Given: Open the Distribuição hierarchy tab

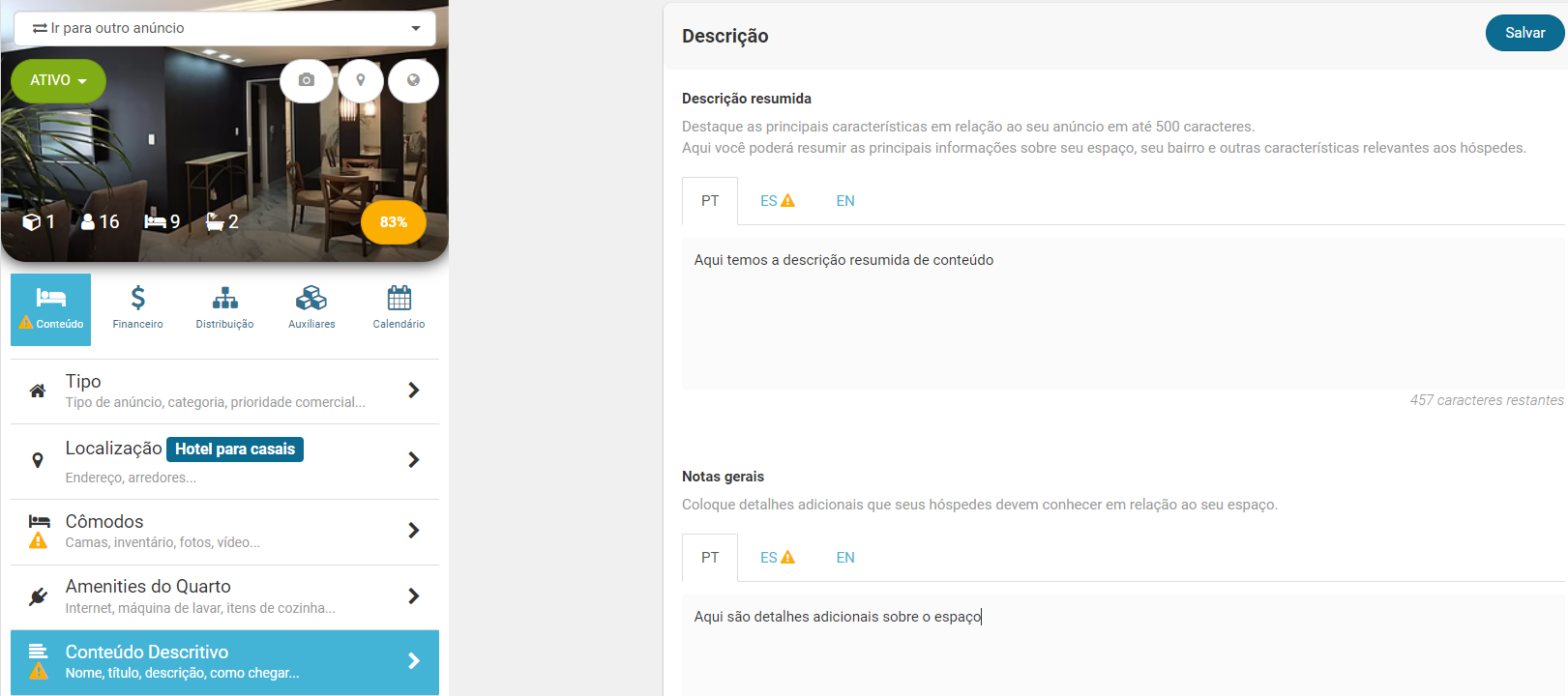Looking at the screenshot, I should (224, 309).
